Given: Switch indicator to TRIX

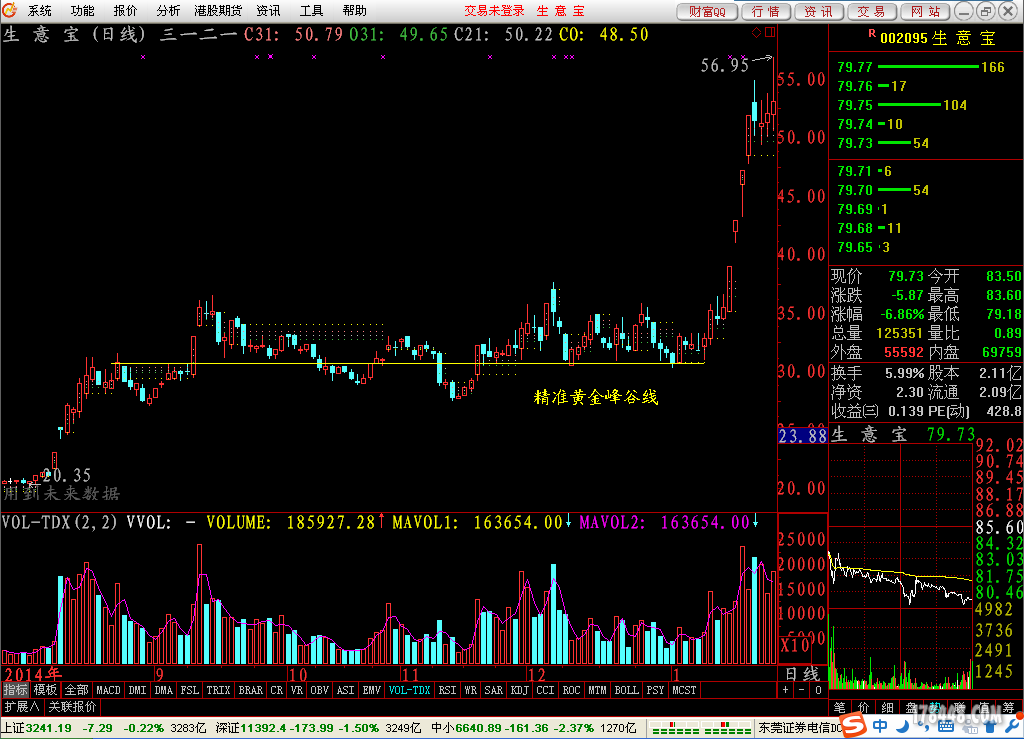Looking at the screenshot, I should (x=218, y=690).
